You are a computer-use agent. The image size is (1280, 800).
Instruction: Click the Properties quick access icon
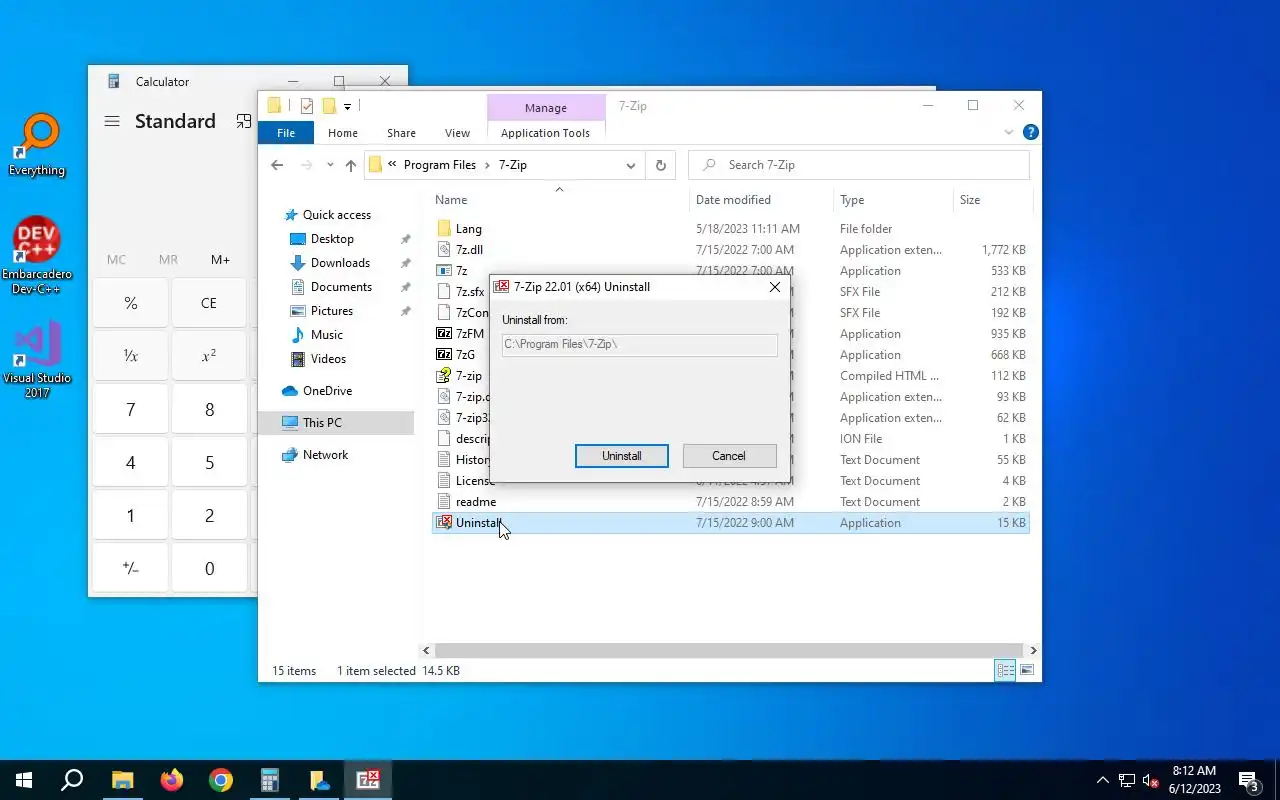pos(306,106)
